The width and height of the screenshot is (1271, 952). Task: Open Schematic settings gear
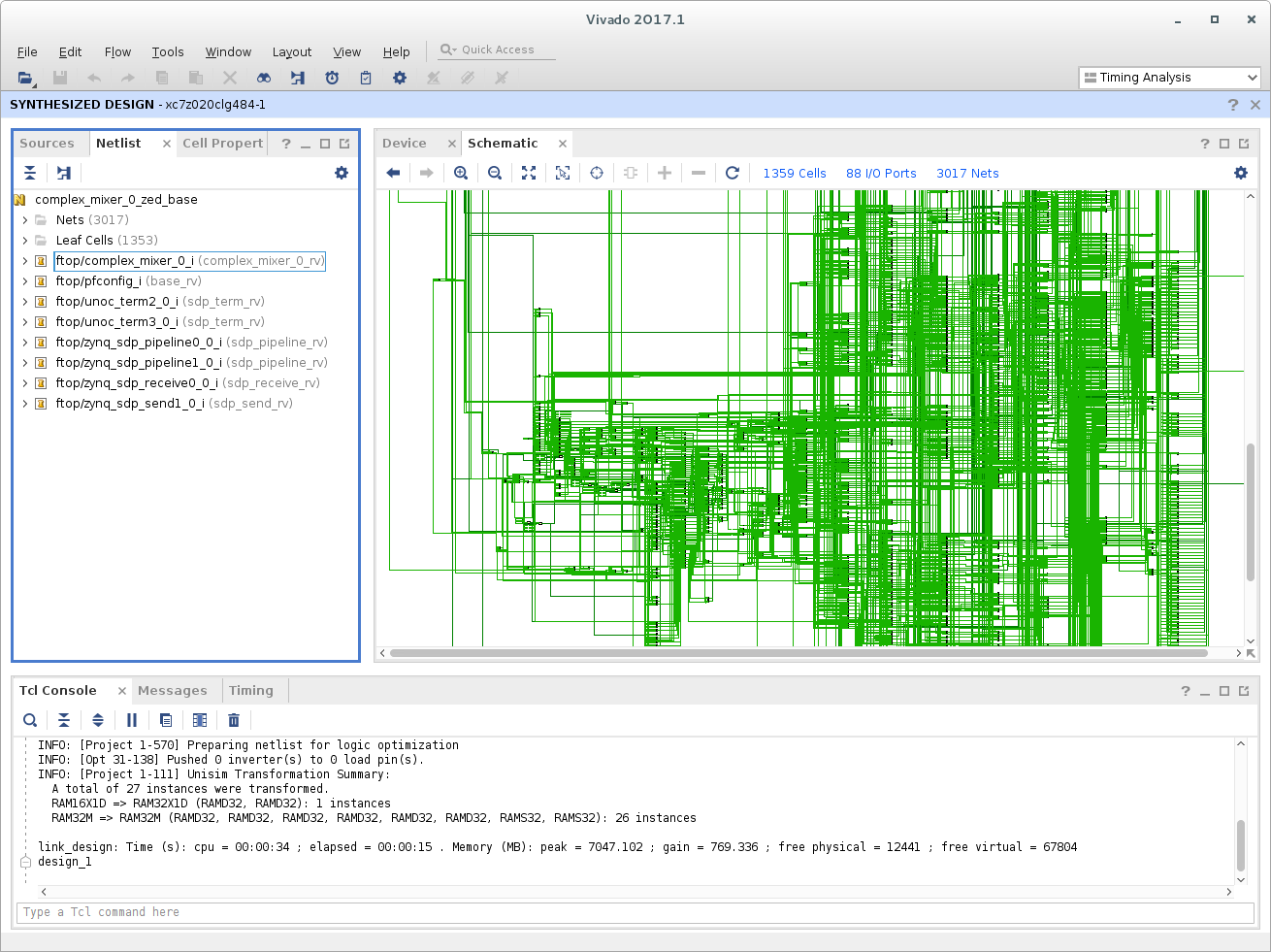[x=1241, y=173]
